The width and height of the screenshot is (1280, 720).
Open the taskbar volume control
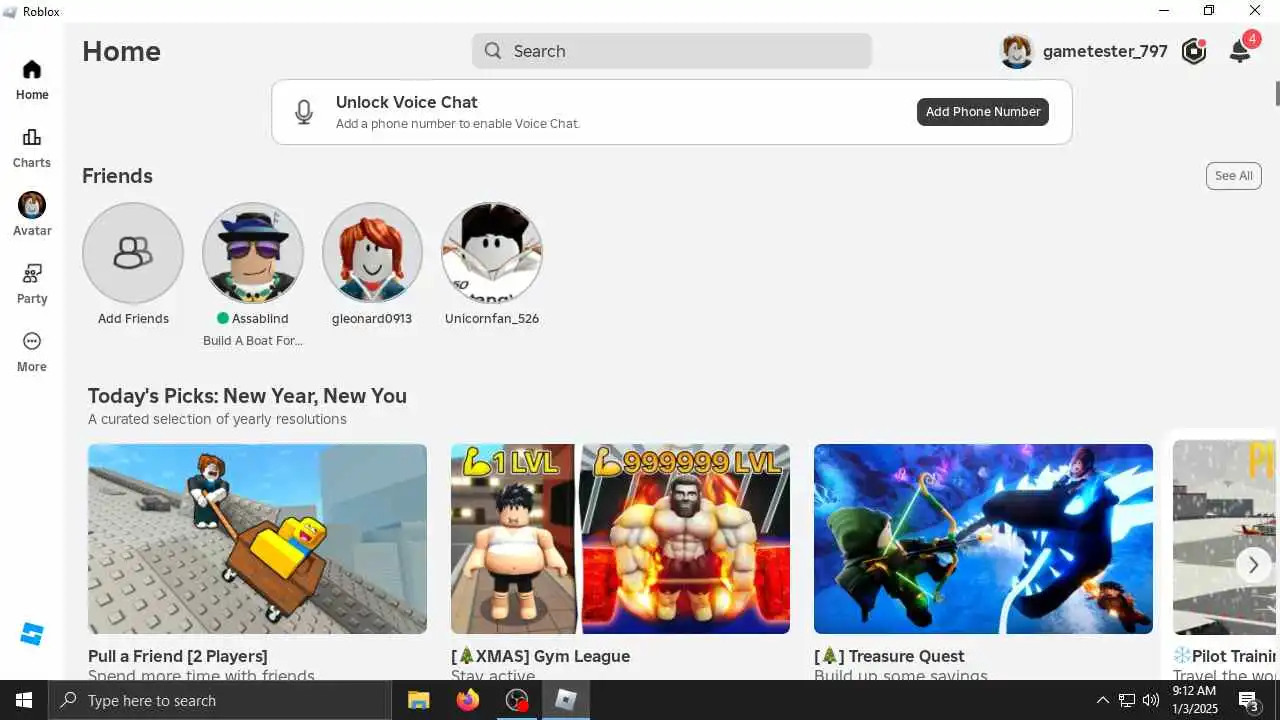1151,700
